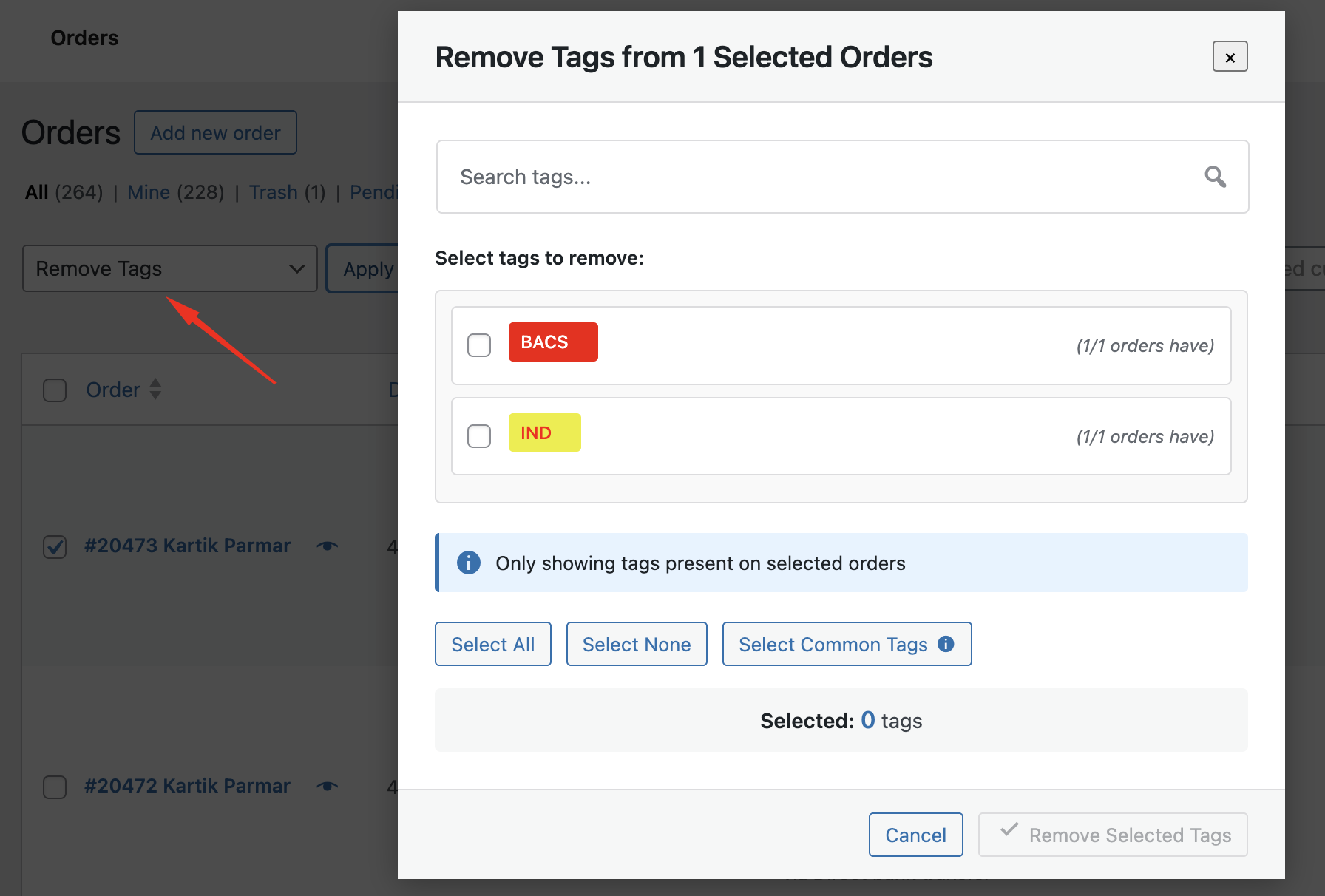Screen dimensions: 1325x896
Task: Check the BACS tag checkbox
Action: tap(479, 345)
